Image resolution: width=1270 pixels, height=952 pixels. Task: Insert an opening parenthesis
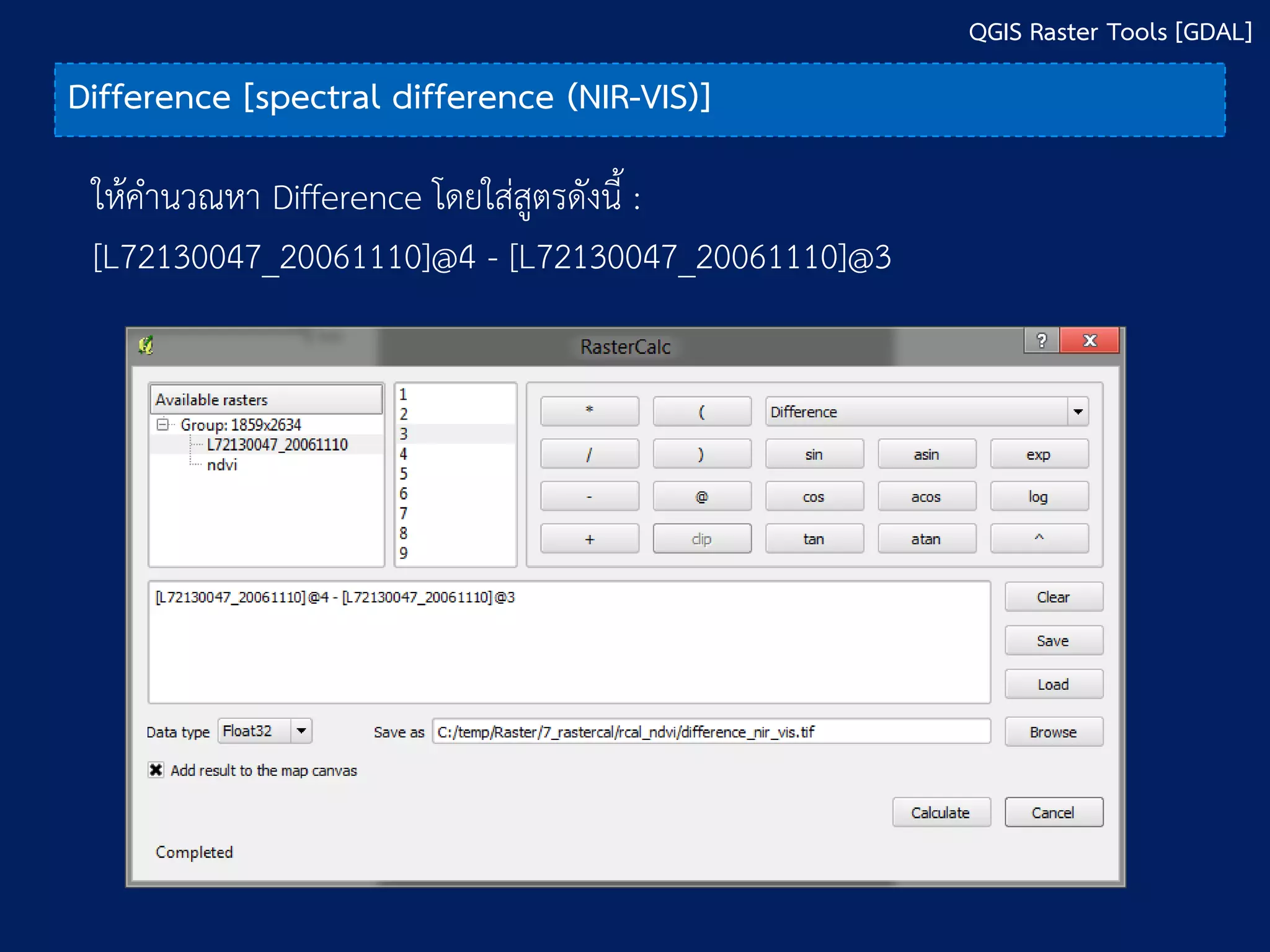tap(702, 411)
